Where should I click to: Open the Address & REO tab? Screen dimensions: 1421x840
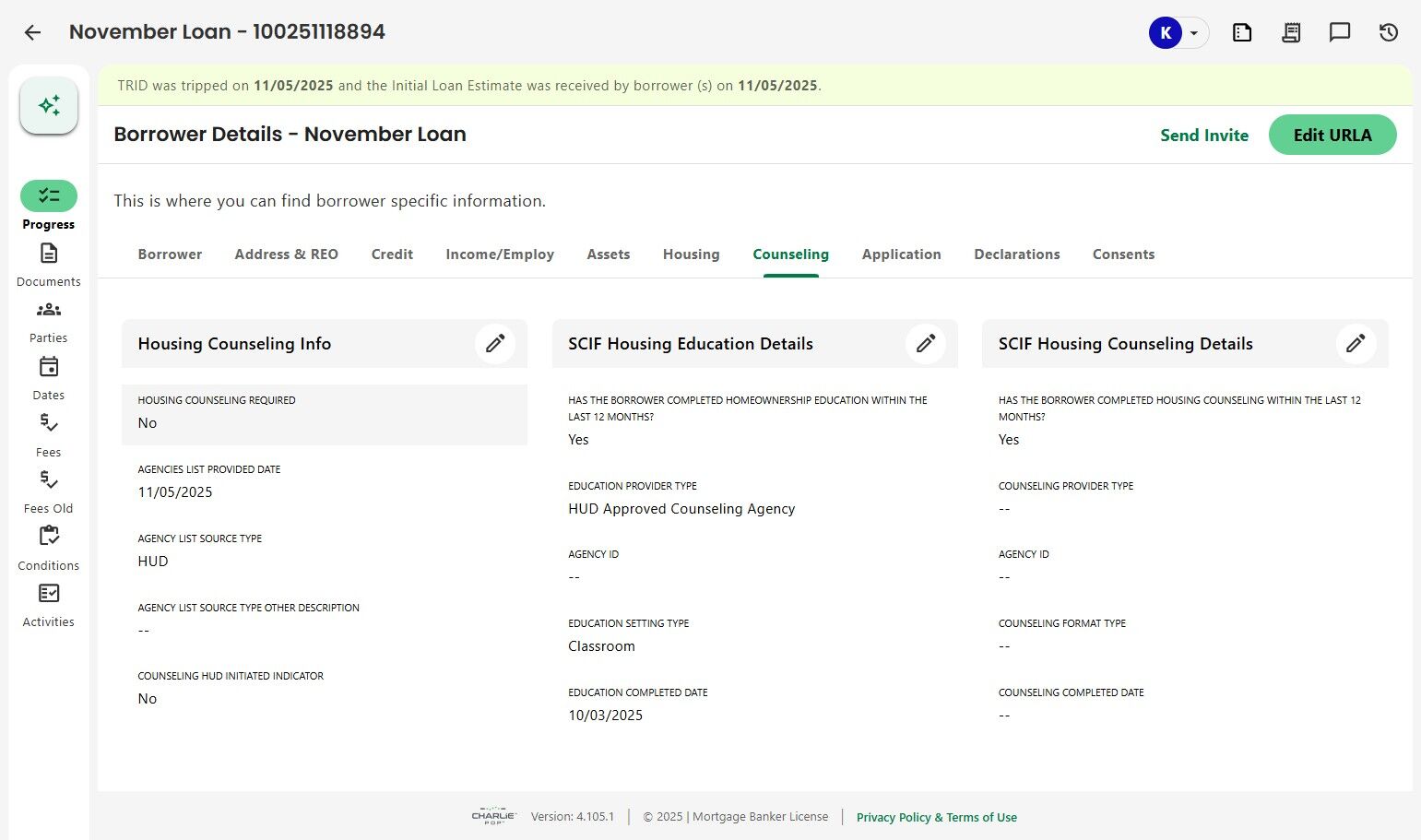tap(286, 254)
